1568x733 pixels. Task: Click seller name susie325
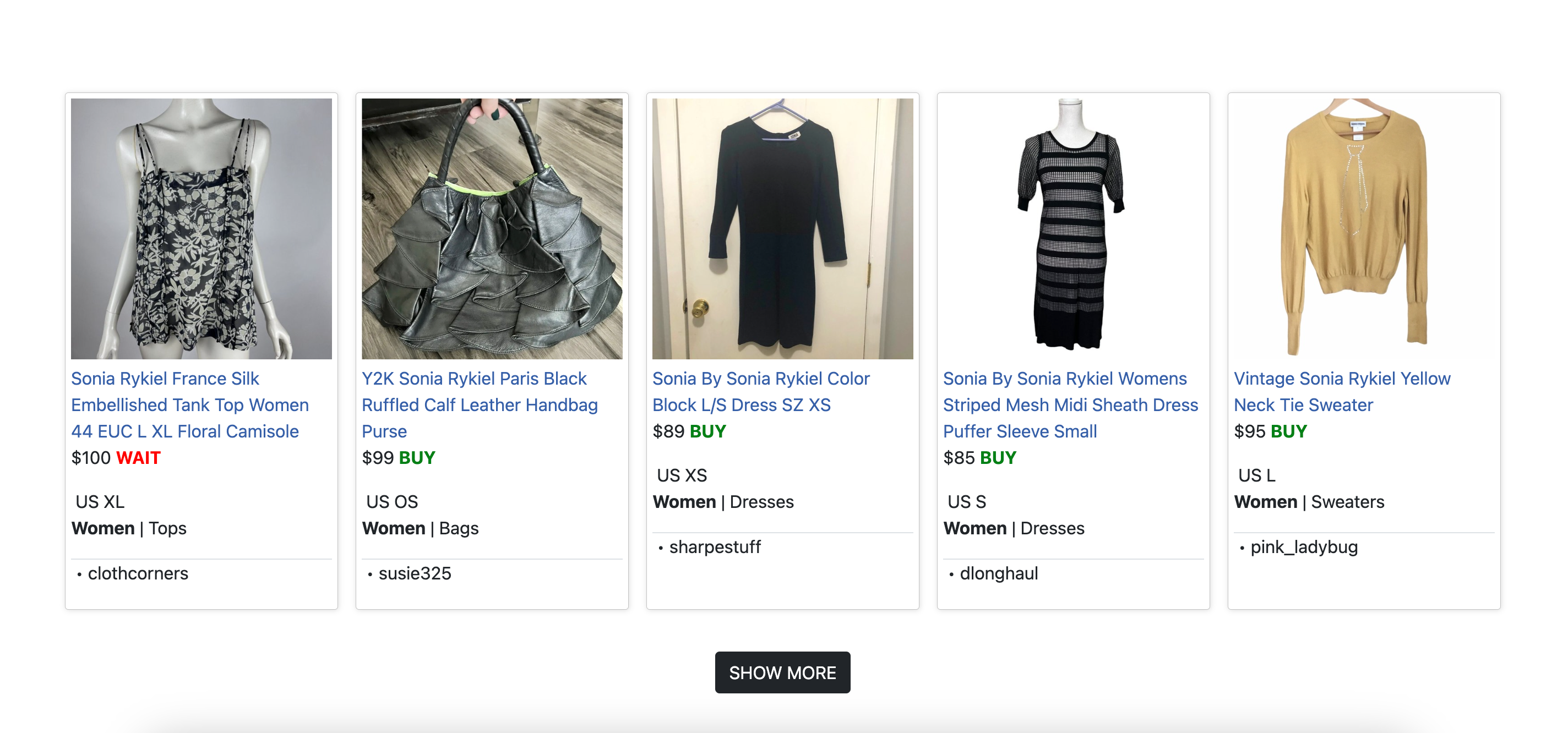(x=415, y=573)
